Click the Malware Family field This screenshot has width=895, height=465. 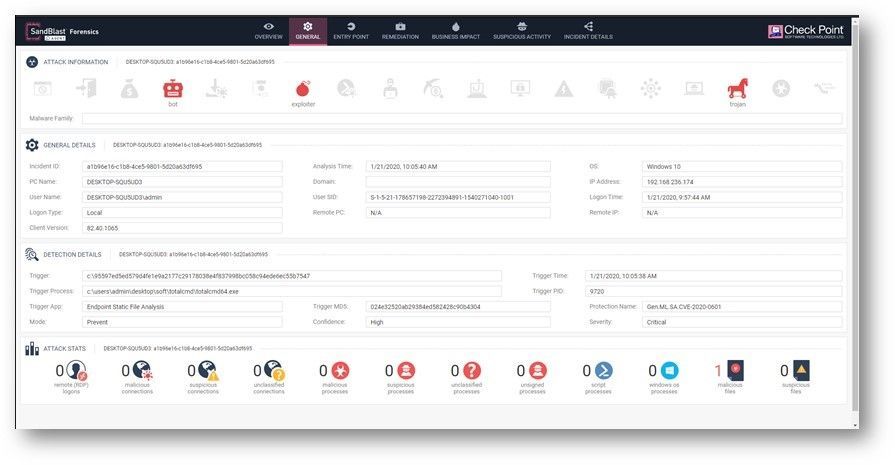click(x=460, y=118)
